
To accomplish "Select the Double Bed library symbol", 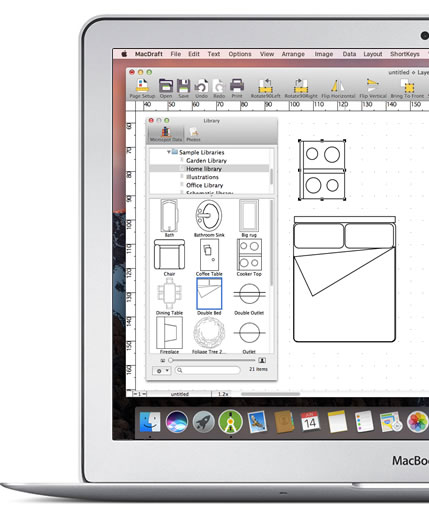I will (209, 296).
